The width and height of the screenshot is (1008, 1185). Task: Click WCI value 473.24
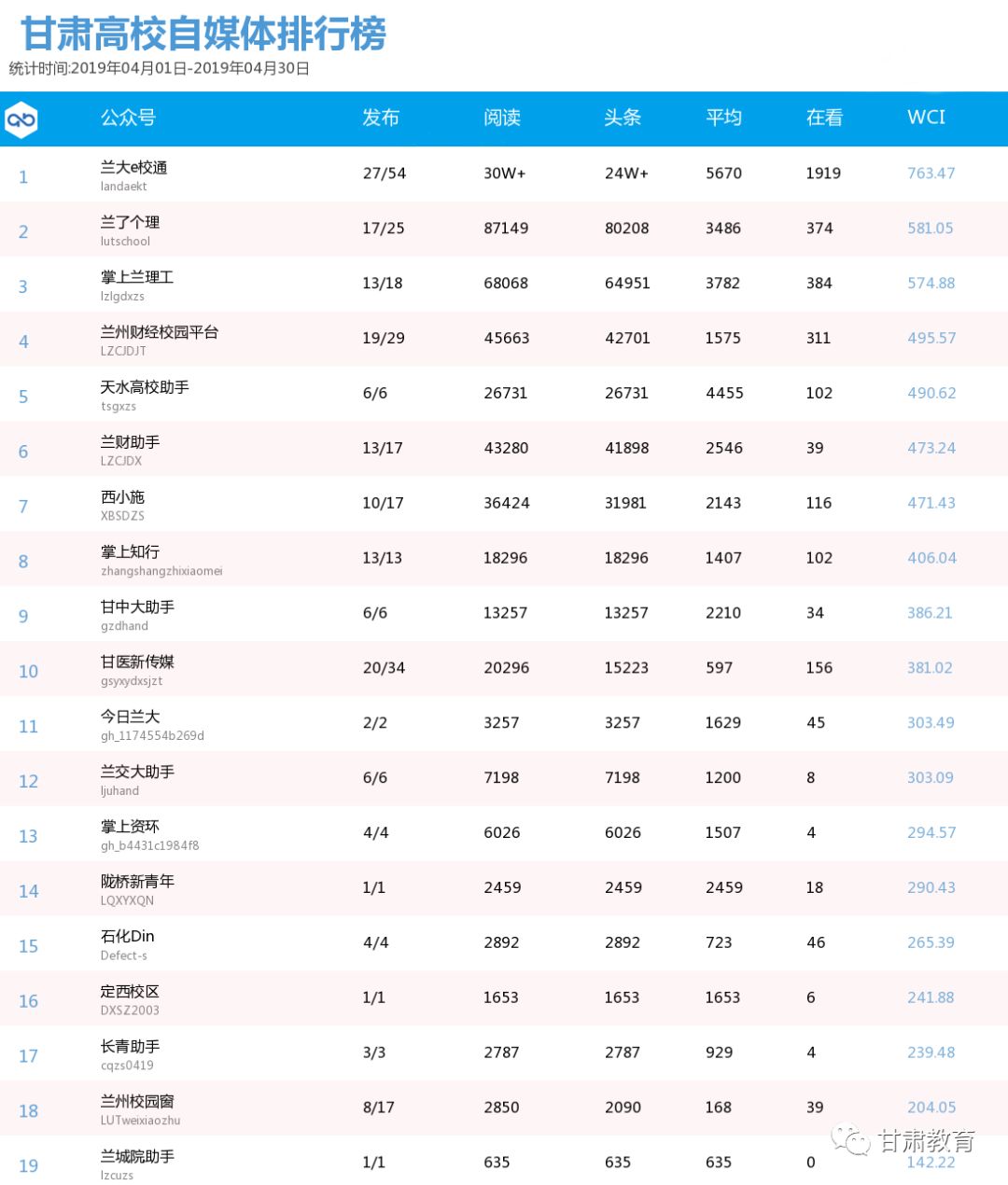coord(931,449)
